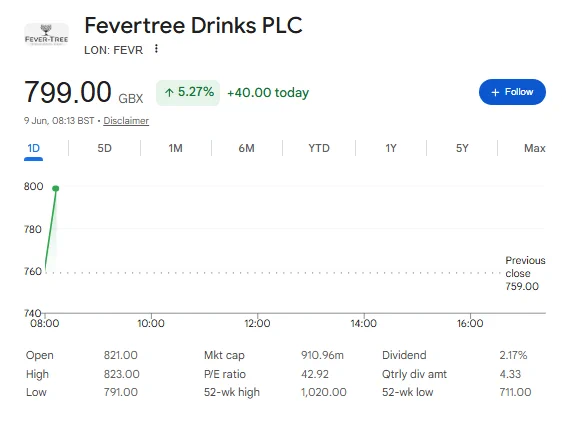Click the 780 price axis label
This screenshot has height=436, width=562.
coord(33,229)
